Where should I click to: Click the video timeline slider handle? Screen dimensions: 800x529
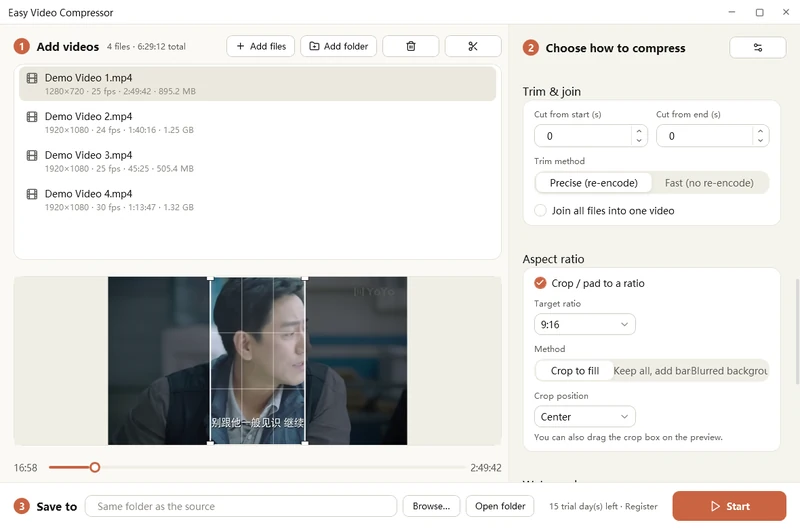click(94, 467)
